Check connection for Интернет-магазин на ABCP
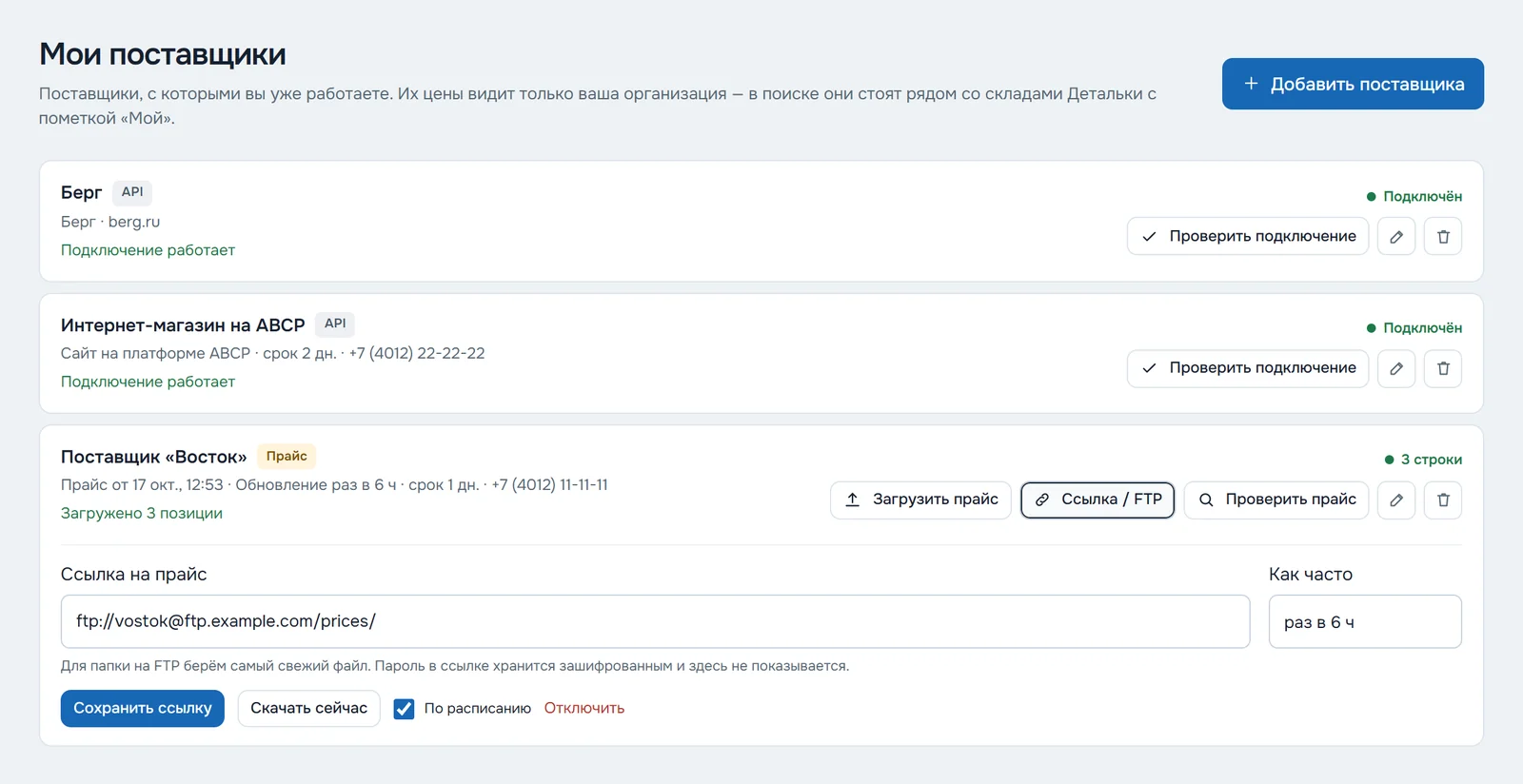 [x=1248, y=368]
